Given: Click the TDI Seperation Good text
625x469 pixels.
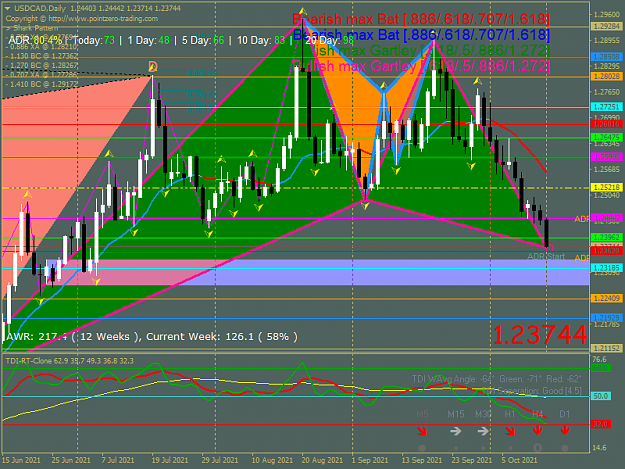Looking at the screenshot, I should 531,391.
